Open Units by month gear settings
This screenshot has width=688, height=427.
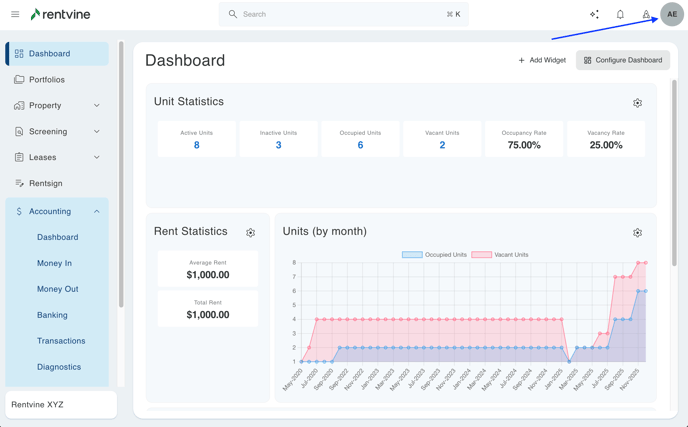(x=637, y=233)
